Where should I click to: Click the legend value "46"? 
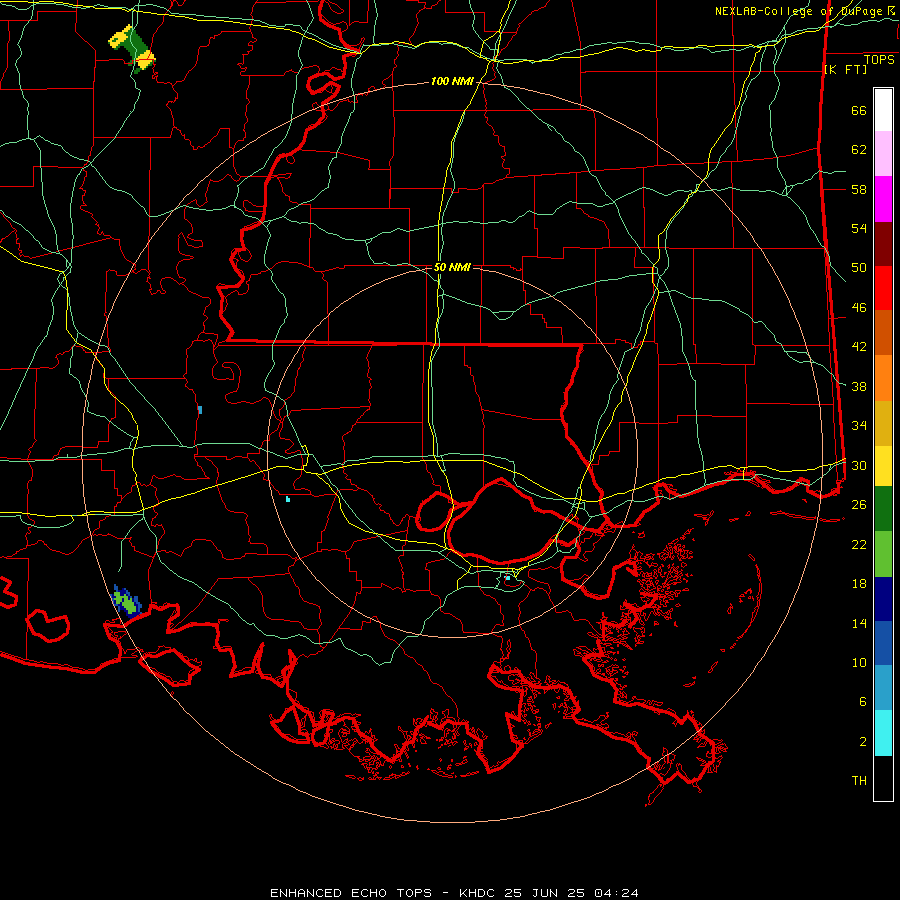(x=859, y=308)
